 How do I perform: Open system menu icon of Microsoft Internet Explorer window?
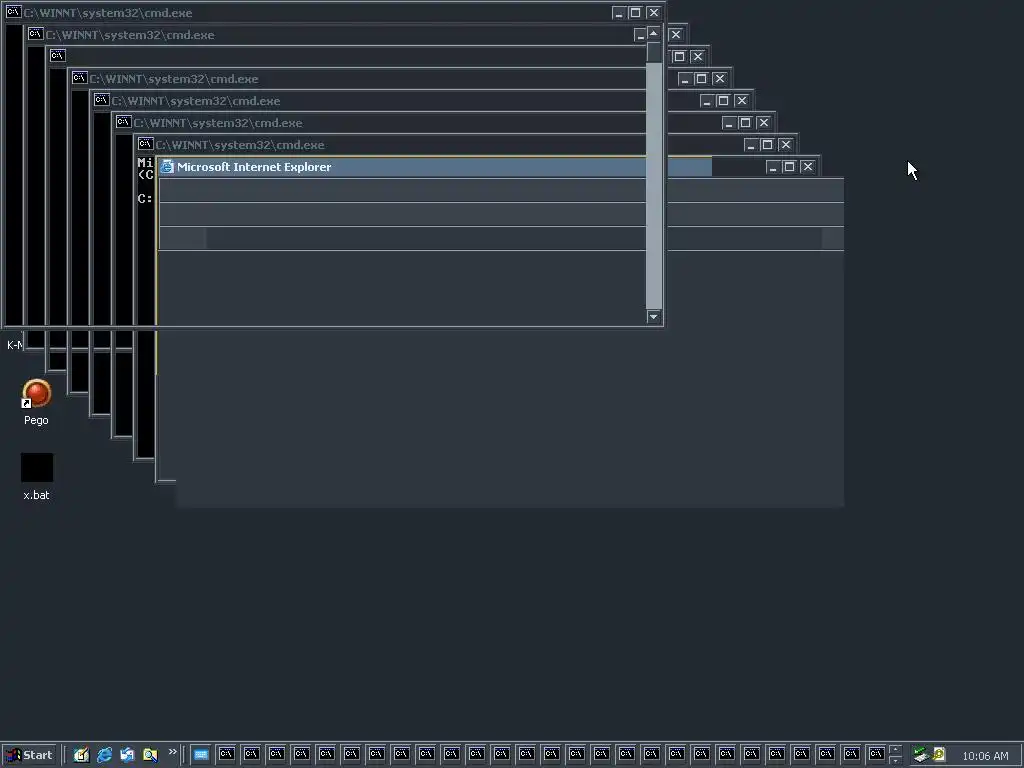167,167
